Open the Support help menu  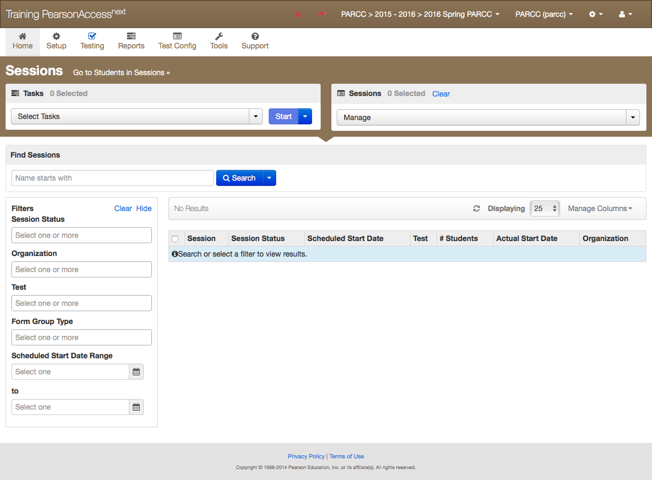pyautogui.click(x=255, y=41)
